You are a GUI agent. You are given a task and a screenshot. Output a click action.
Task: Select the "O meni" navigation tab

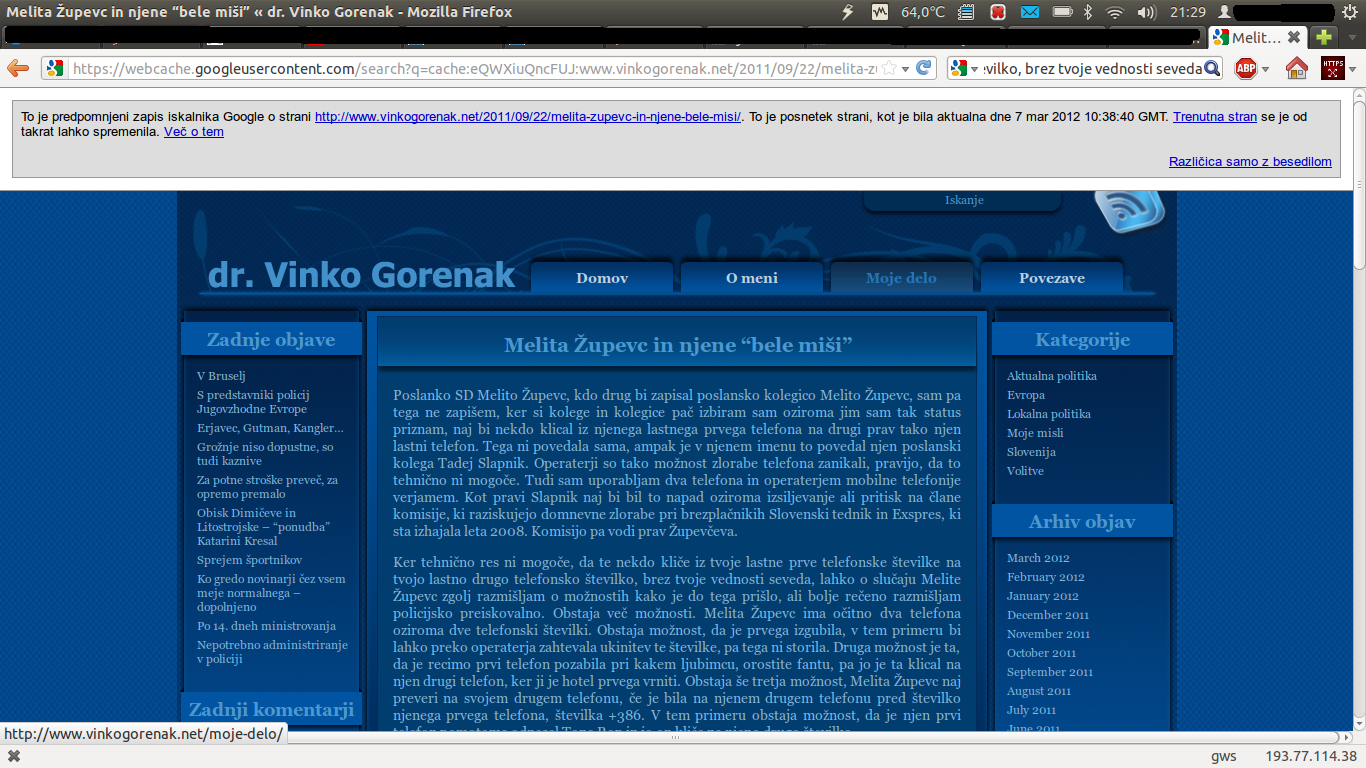[x=751, y=278]
